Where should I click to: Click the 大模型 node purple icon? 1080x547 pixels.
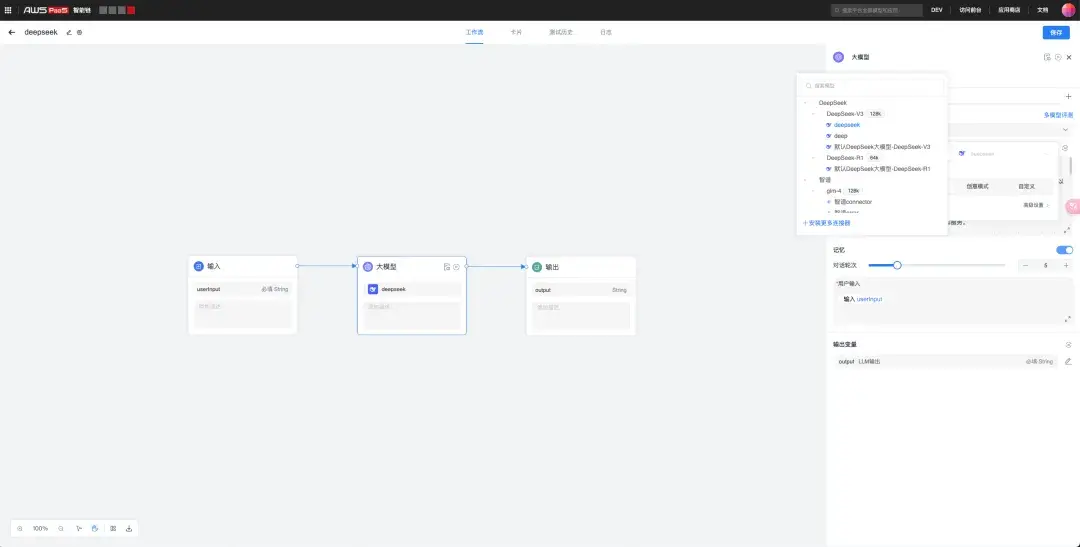368,267
